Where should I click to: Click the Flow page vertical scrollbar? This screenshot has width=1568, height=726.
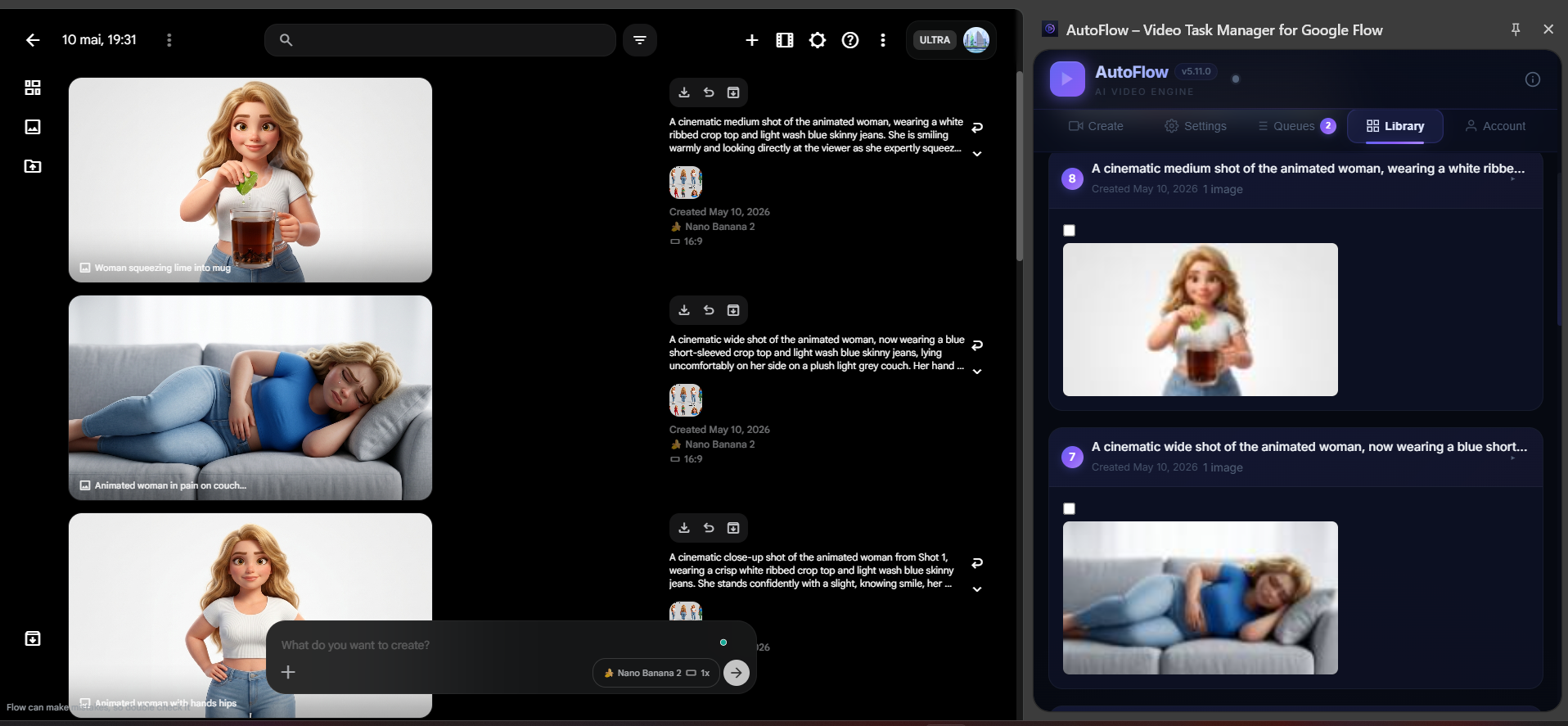tap(1019, 166)
